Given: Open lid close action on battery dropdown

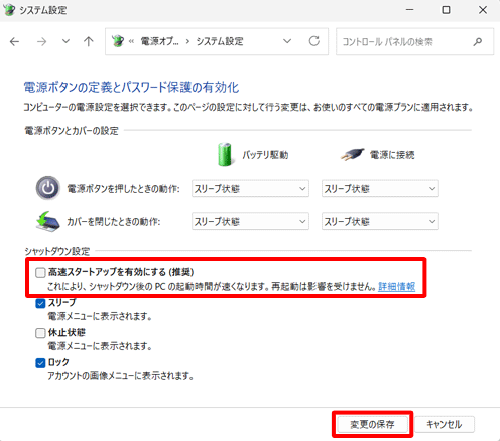Looking at the screenshot, I should pos(250,222).
